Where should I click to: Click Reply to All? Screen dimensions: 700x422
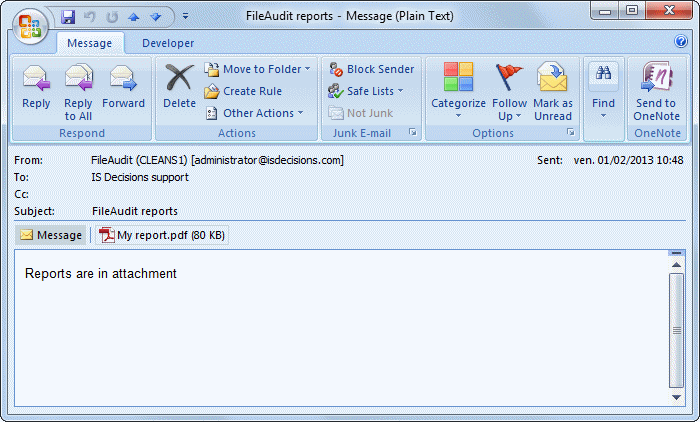click(78, 93)
